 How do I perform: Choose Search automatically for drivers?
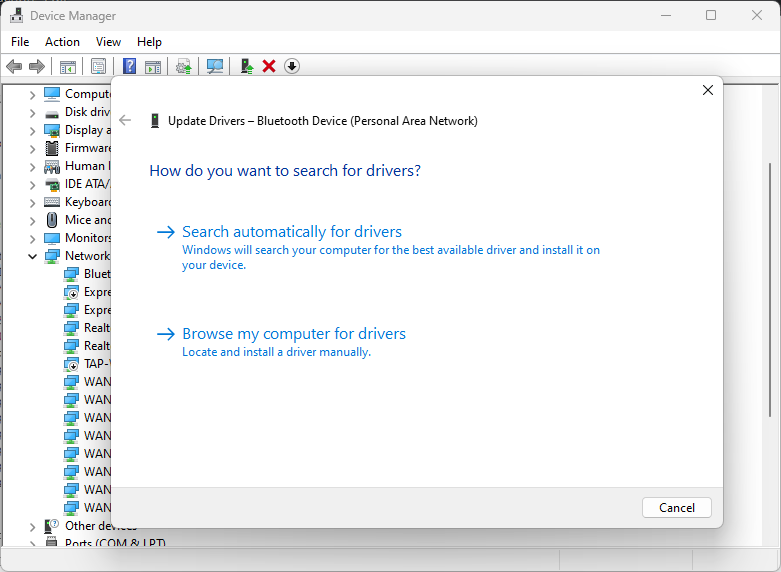[x=291, y=232]
